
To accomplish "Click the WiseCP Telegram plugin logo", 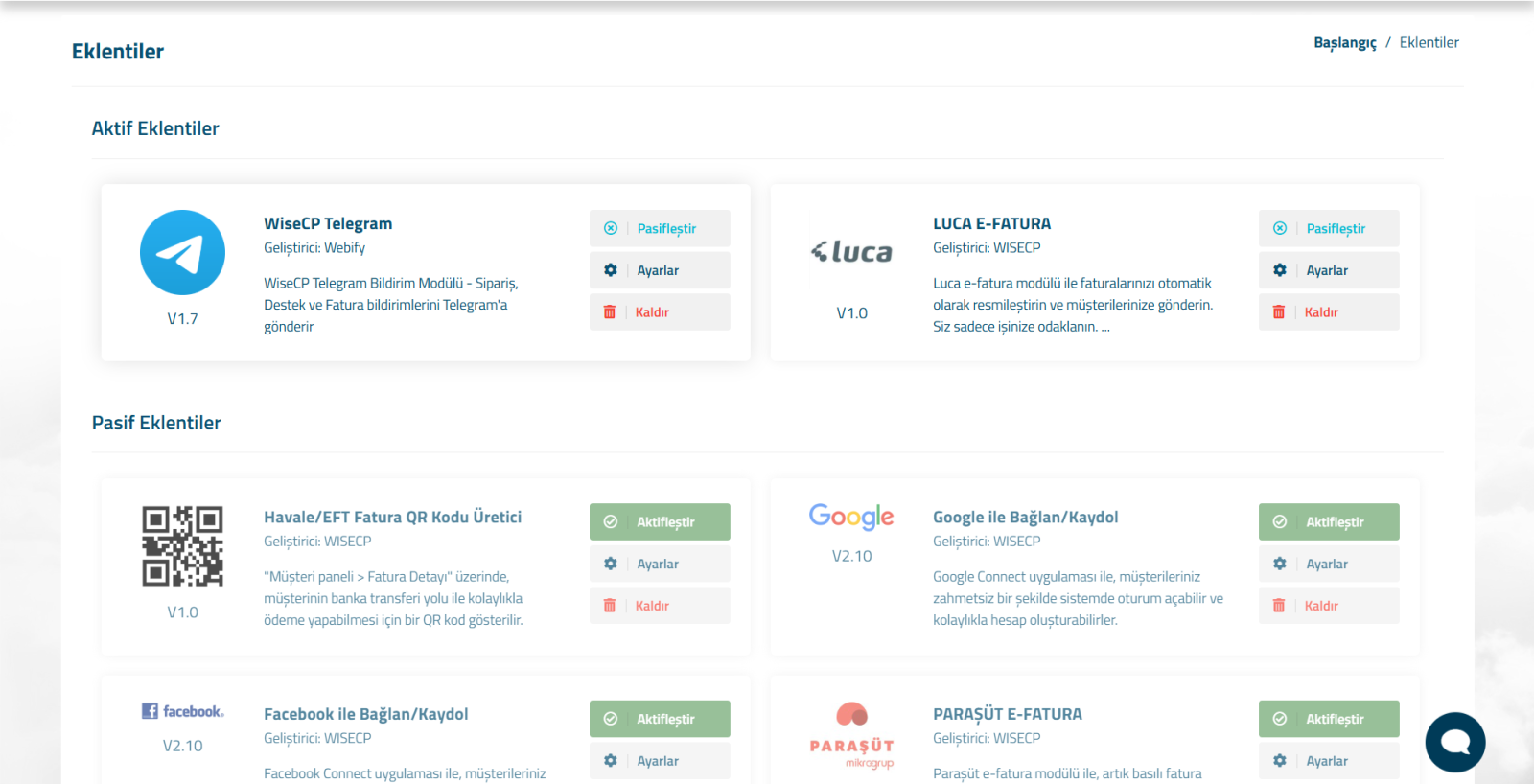I will [x=182, y=252].
